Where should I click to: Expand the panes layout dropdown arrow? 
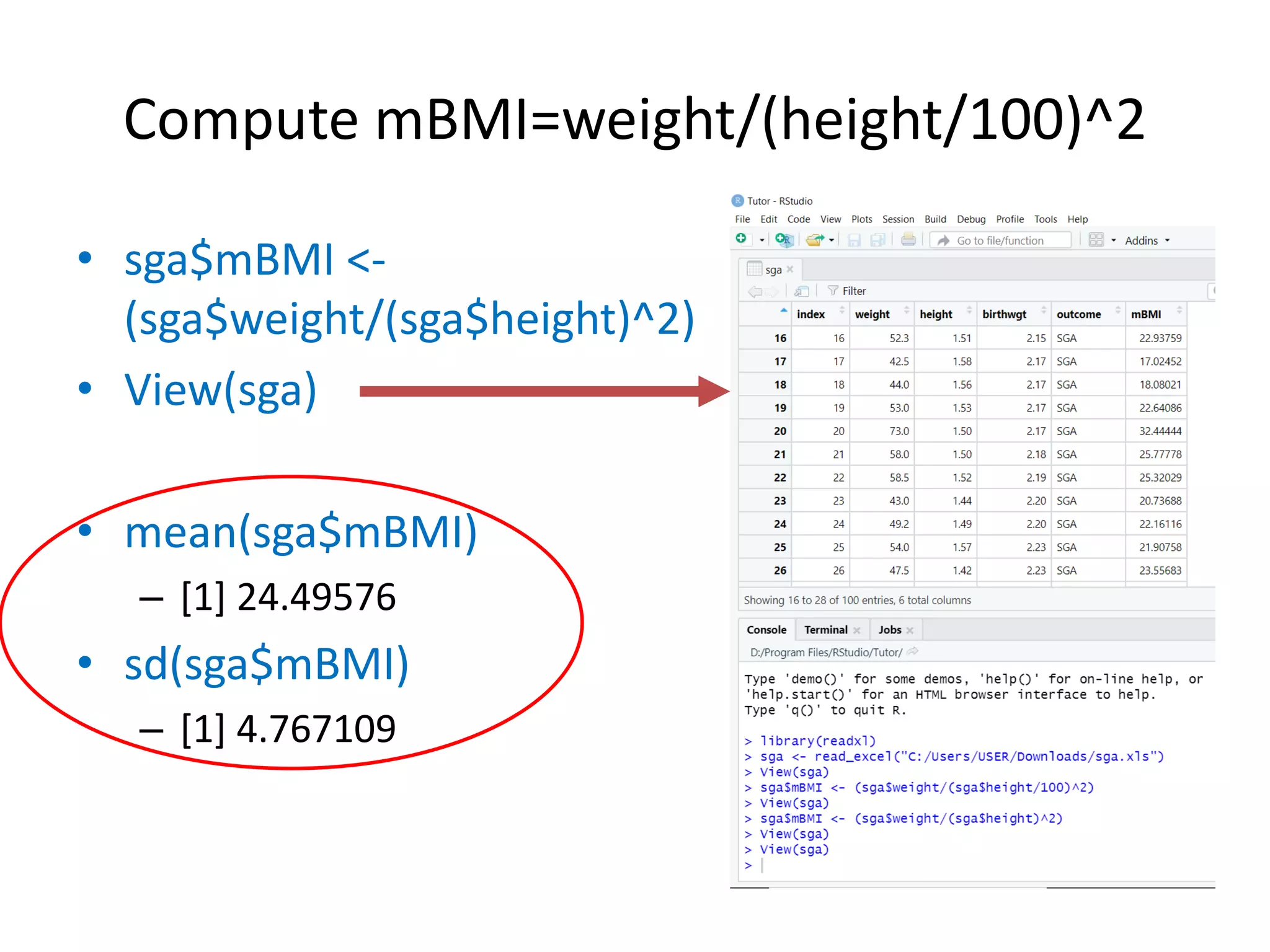[x=1113, y=240]
